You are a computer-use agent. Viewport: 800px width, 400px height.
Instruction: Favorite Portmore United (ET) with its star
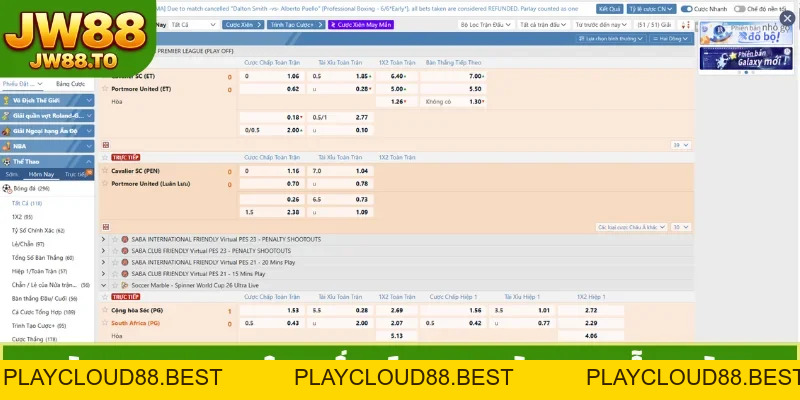pyautogui.click(x=106, y=88)
